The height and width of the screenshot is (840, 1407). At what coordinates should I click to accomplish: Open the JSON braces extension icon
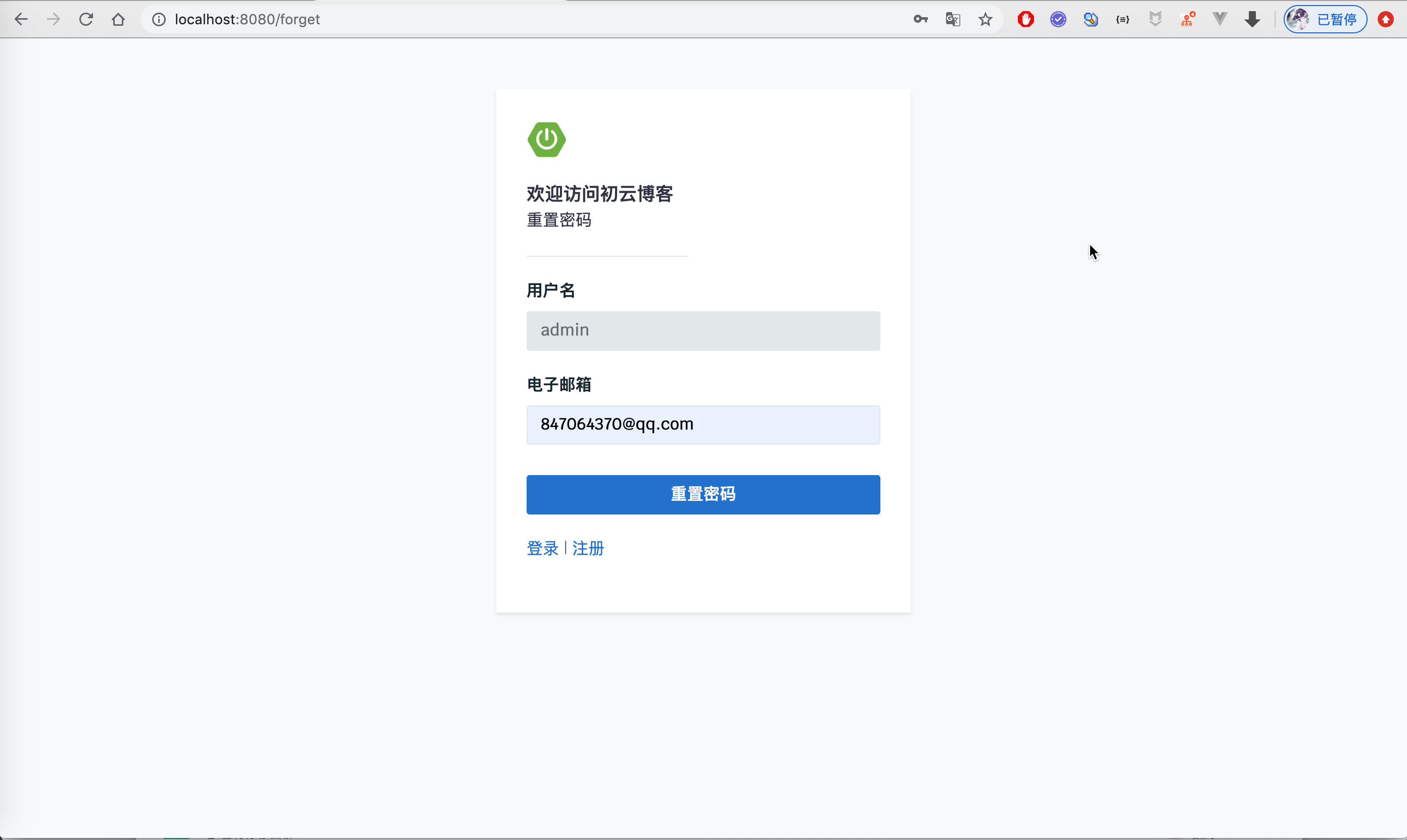click(1123, 19)
